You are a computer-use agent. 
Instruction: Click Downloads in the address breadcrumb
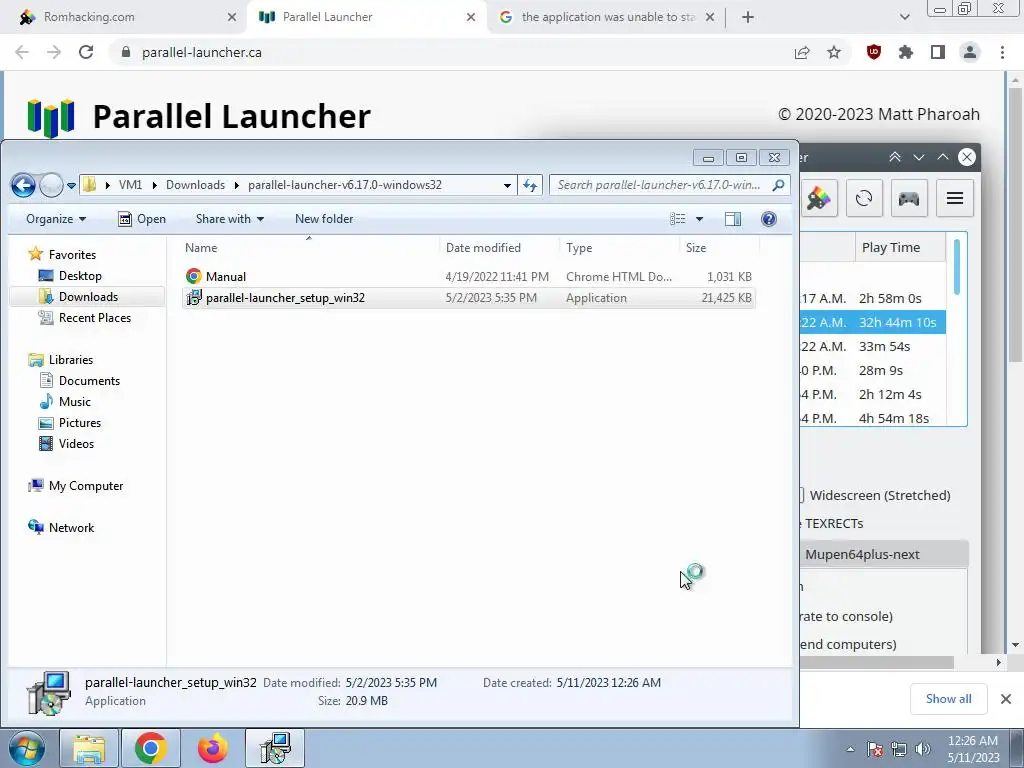[195, 185]
